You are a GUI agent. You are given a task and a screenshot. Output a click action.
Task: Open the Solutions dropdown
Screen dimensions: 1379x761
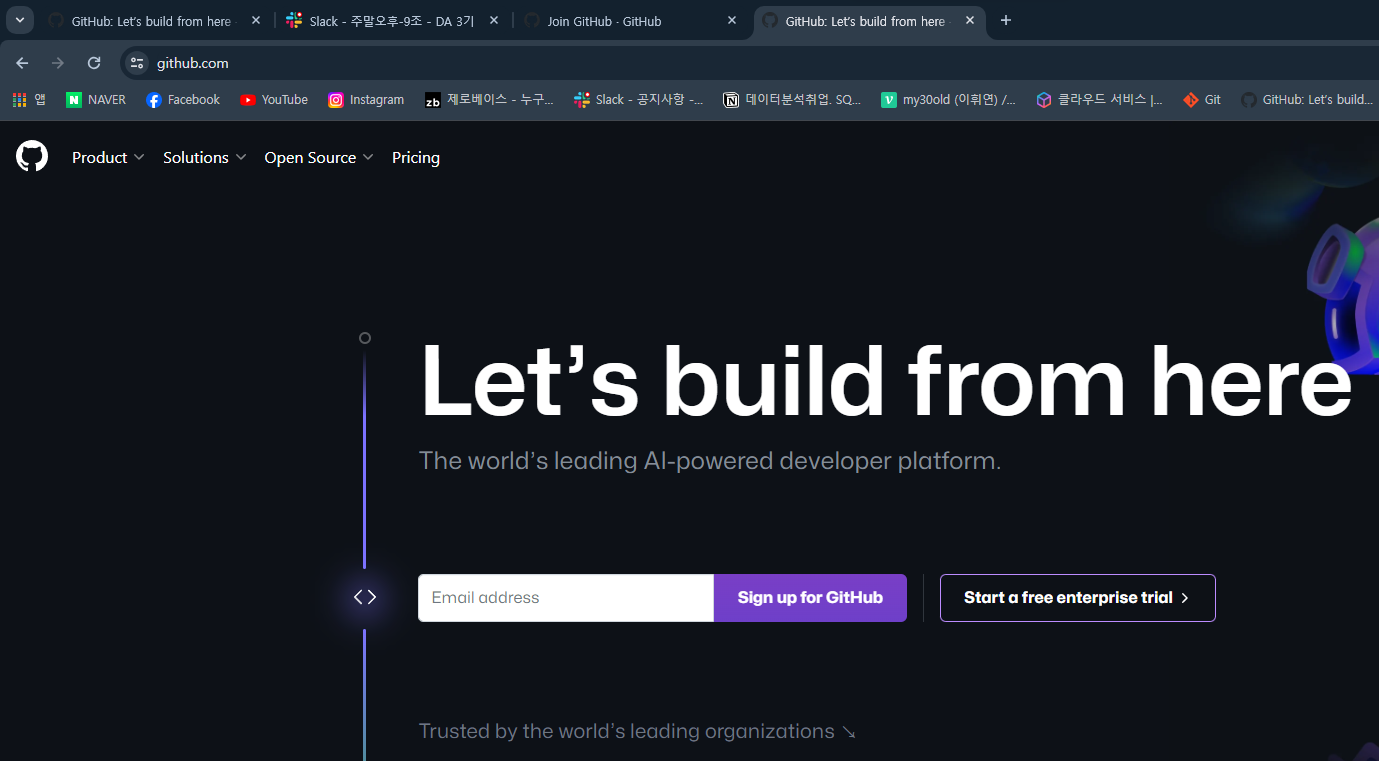203,157
